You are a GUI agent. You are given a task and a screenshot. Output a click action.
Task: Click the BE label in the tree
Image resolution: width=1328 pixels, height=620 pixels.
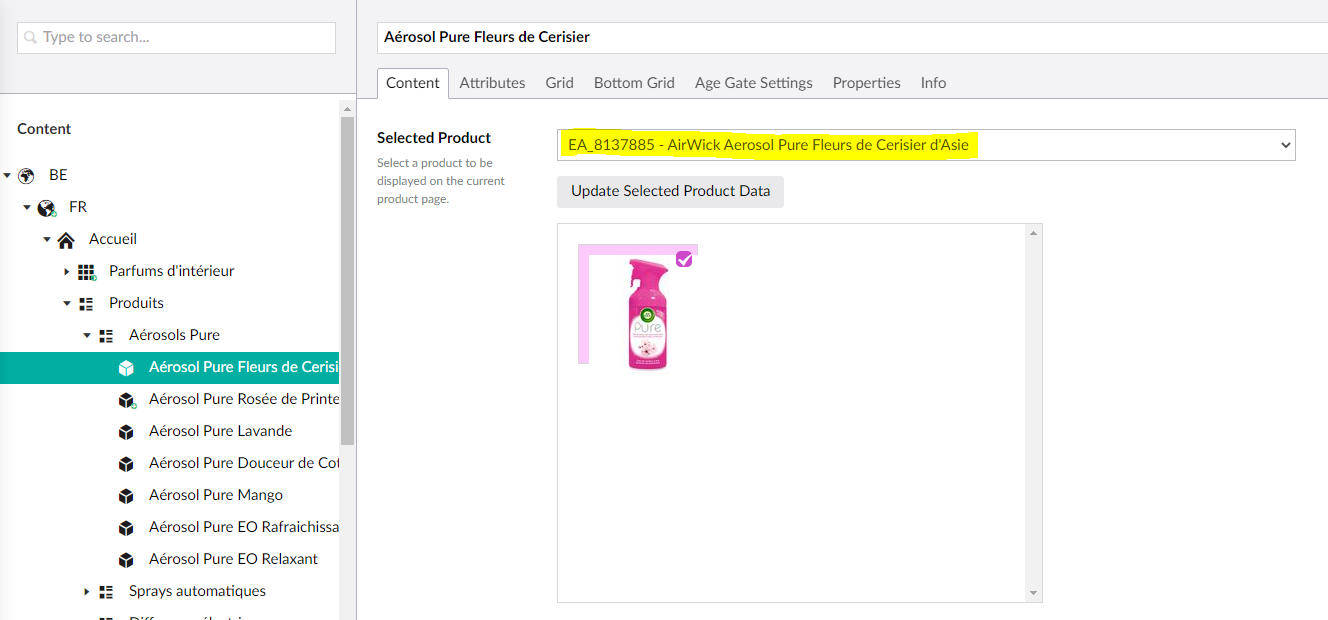click(58, 175)
